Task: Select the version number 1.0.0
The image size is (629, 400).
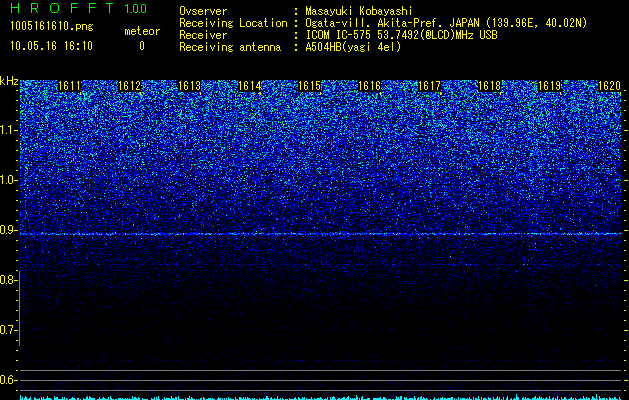Action: pyautogui.click(x=135, y=9)
